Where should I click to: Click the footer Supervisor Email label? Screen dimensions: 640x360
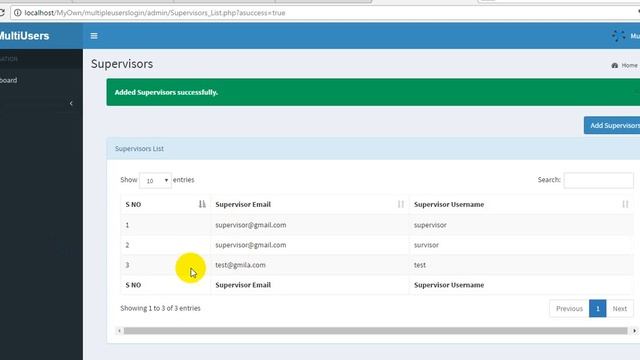click(243, 285)
